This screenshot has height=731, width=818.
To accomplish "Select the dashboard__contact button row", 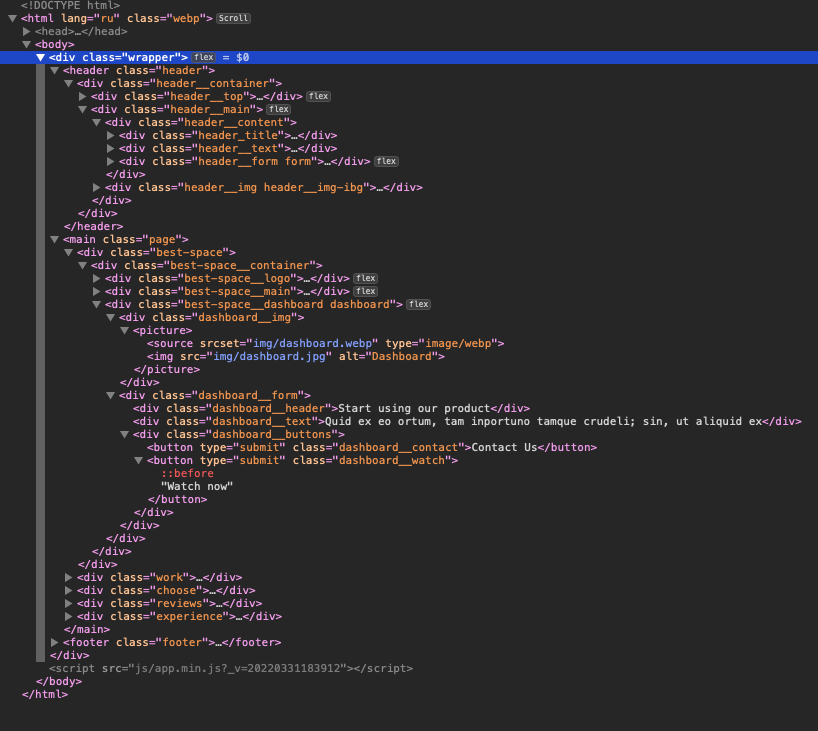I will (x=371, y=448).
